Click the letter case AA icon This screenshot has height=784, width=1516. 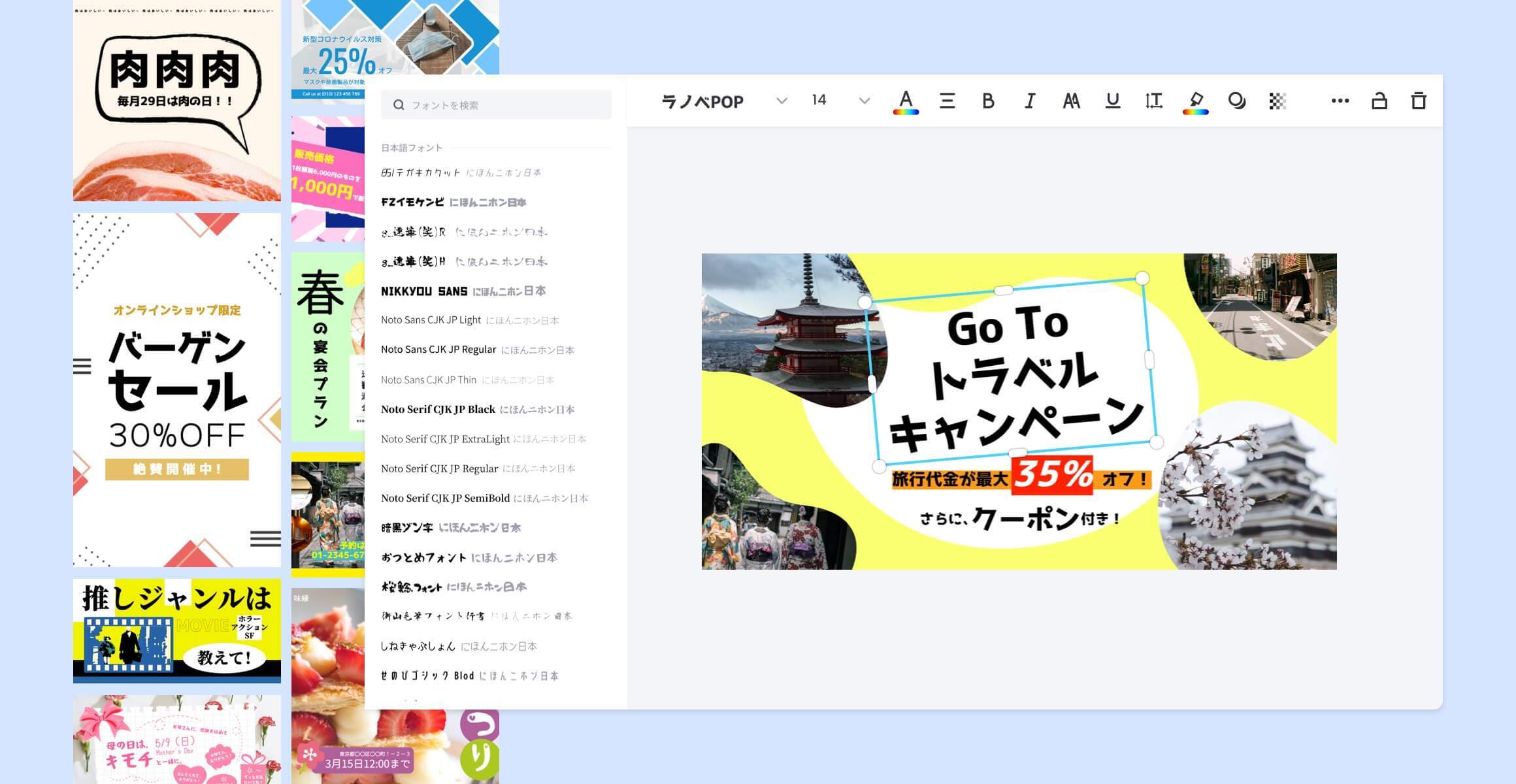(1070, 100)
